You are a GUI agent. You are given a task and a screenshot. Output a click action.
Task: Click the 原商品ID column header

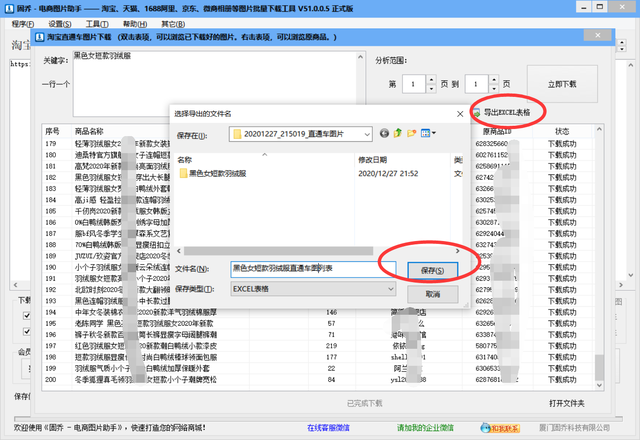click(x=497, y=131)
